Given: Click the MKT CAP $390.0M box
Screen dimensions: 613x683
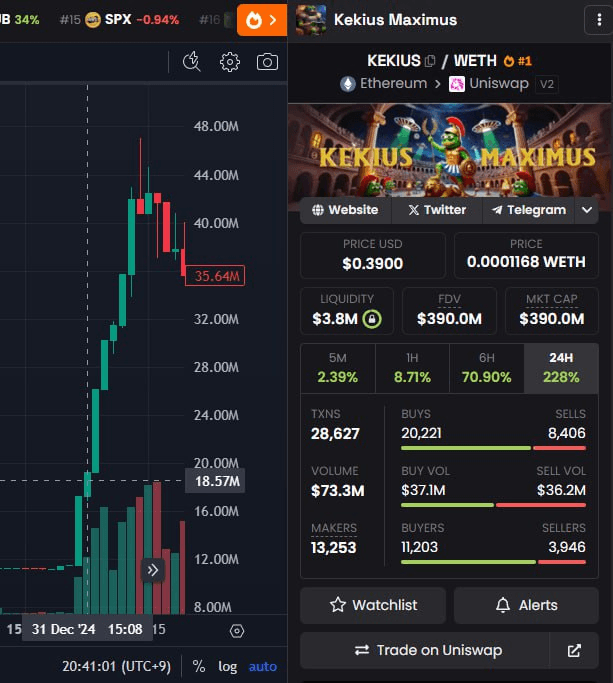Looking at the screenshot, I should click(x=552, y=311).
